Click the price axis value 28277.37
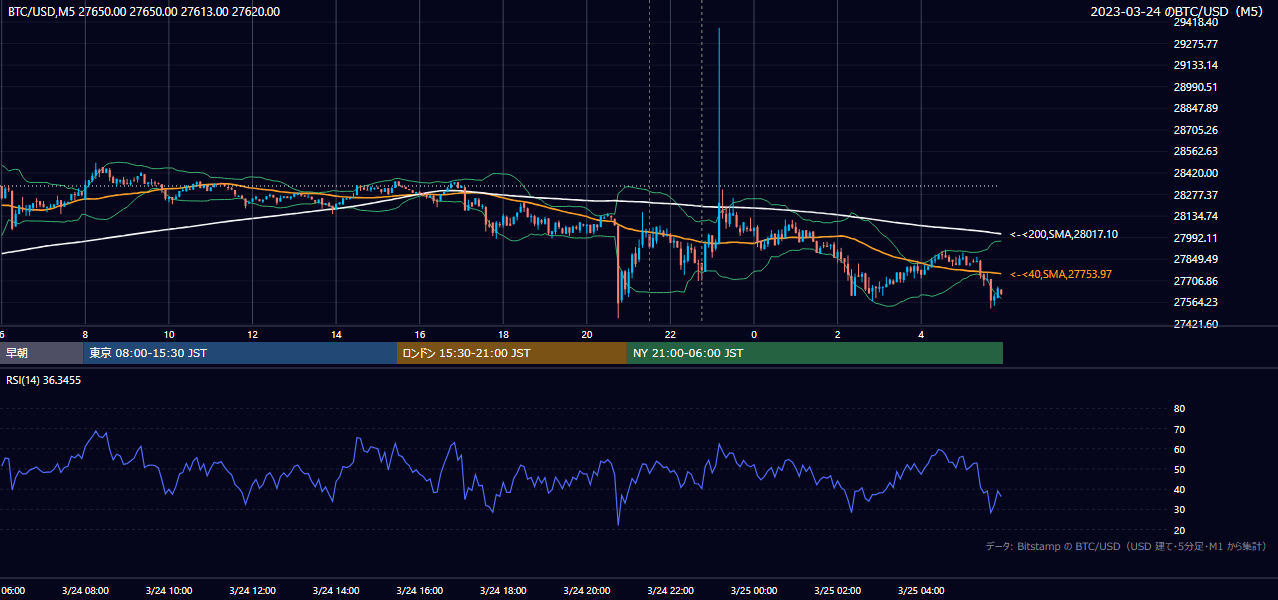Image resolution: width=1278 pixels, height=600 pixels. click(x=1195, y=195)
